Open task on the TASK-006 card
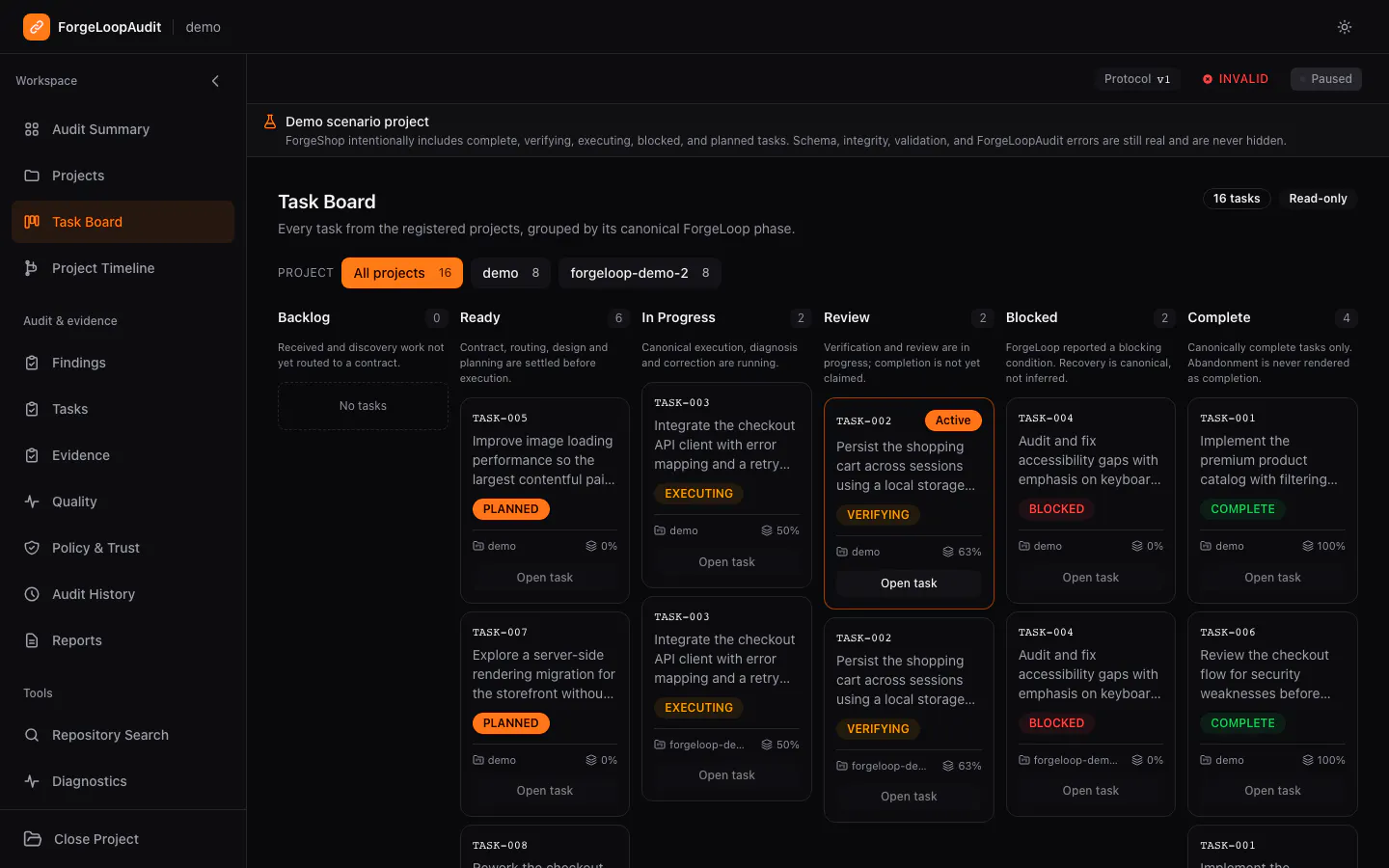 click(1273, 791)
